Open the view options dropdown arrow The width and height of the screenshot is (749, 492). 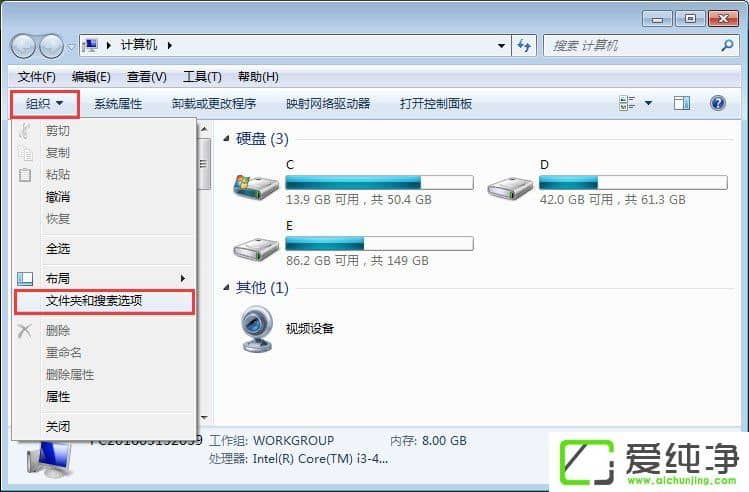(x=648, y=103)
